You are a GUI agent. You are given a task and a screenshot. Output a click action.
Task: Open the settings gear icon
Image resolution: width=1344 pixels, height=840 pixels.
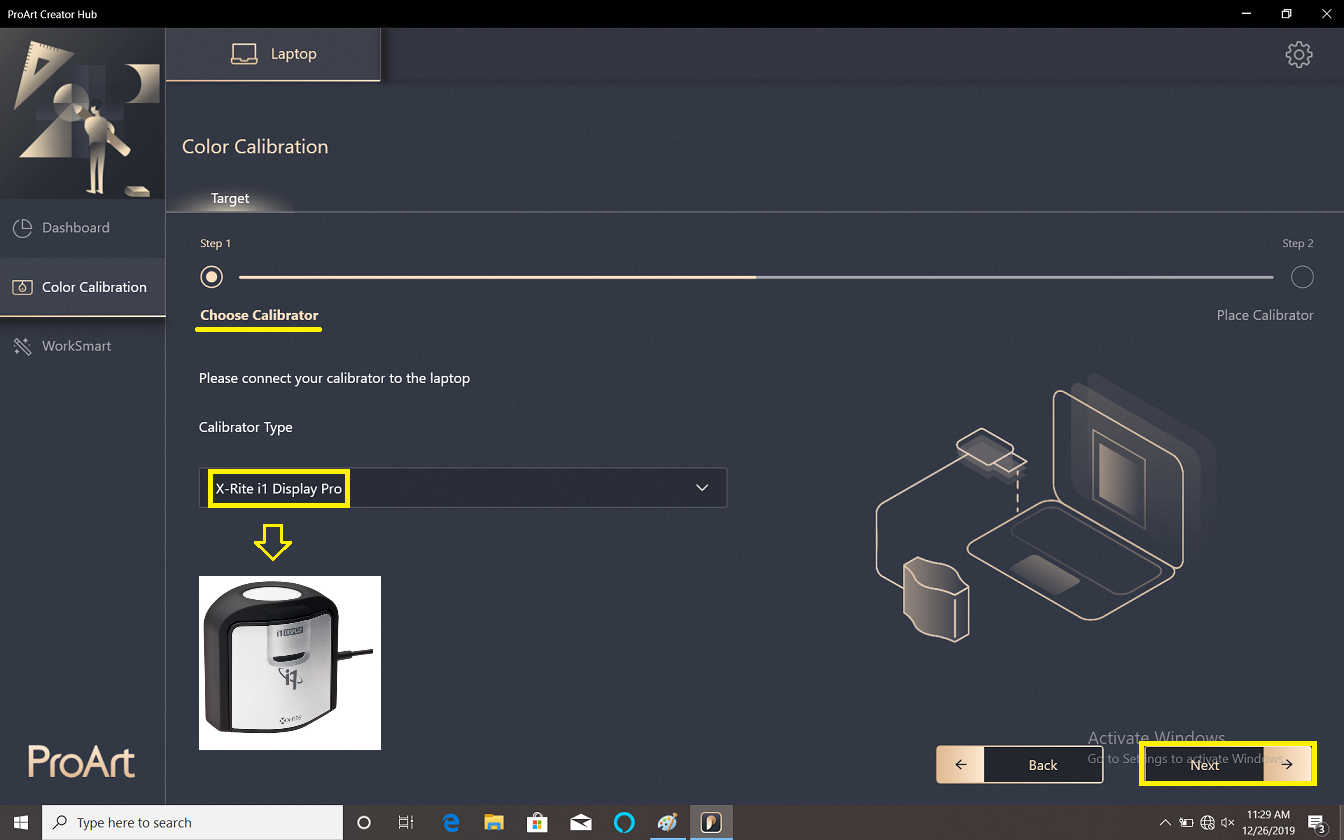coord(1299,54)
